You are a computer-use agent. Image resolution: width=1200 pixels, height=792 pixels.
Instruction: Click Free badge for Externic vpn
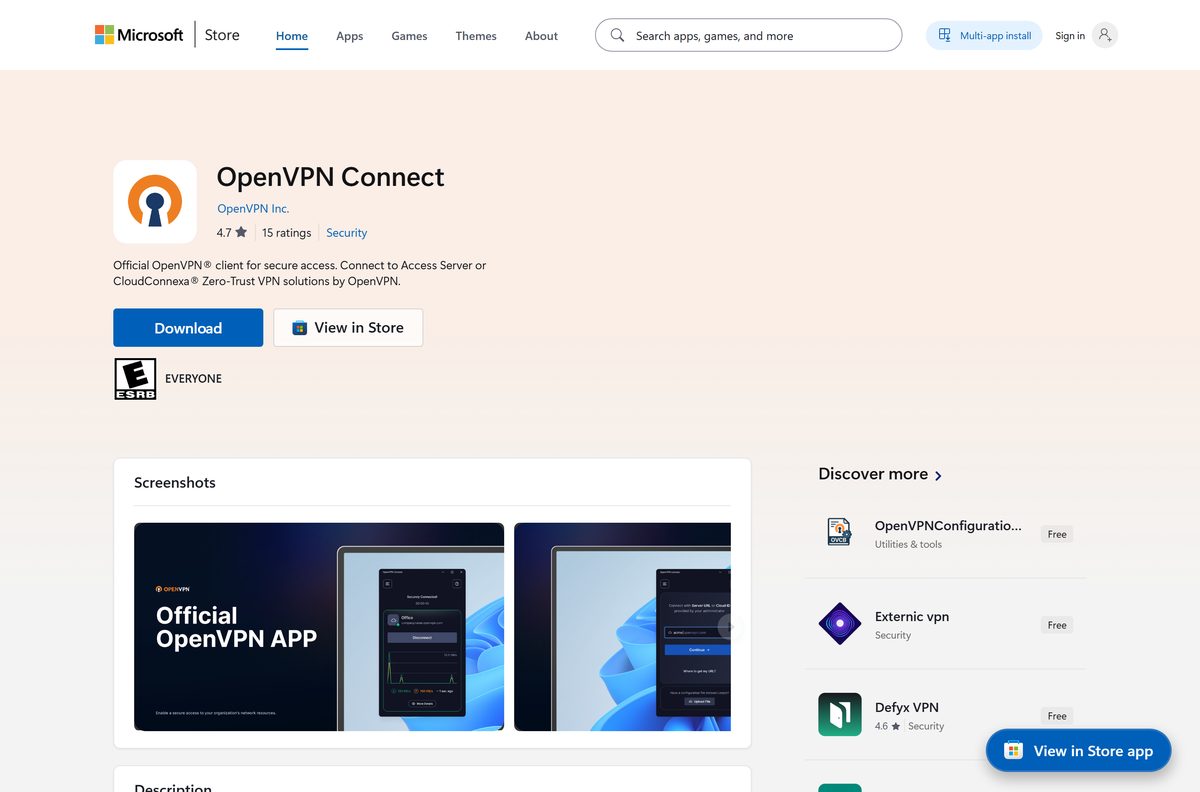(1057, 625)
